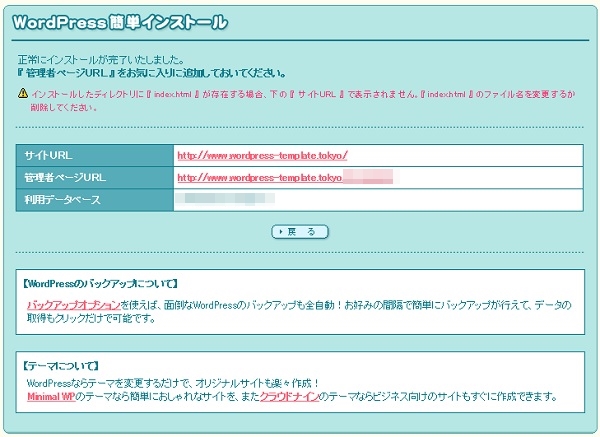Open the Minimal WP theme link
The width and height of the screenshot is (600, 437).
click(x=51, y=396)
